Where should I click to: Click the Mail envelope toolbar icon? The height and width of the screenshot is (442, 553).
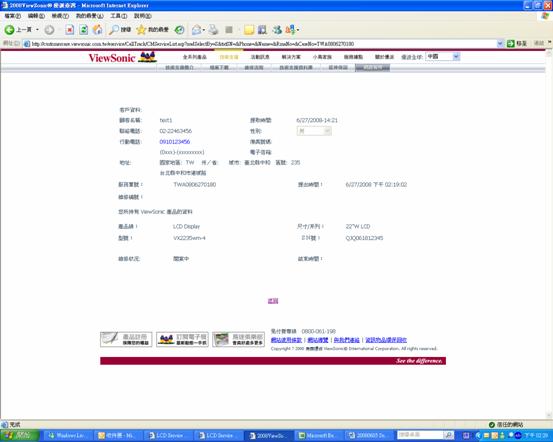point(197,30)
